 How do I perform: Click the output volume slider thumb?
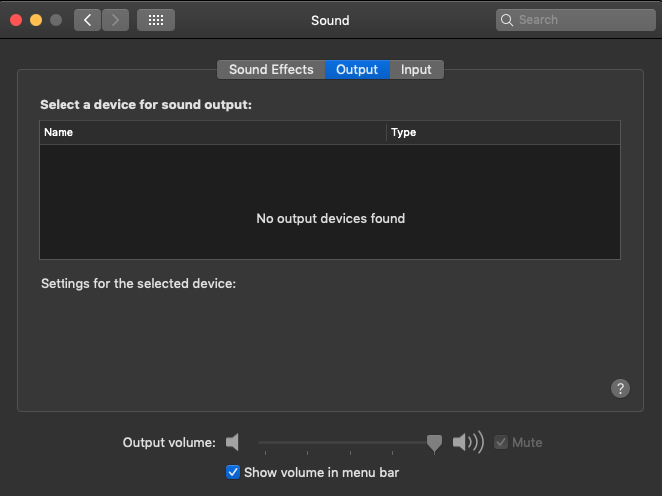434,442
